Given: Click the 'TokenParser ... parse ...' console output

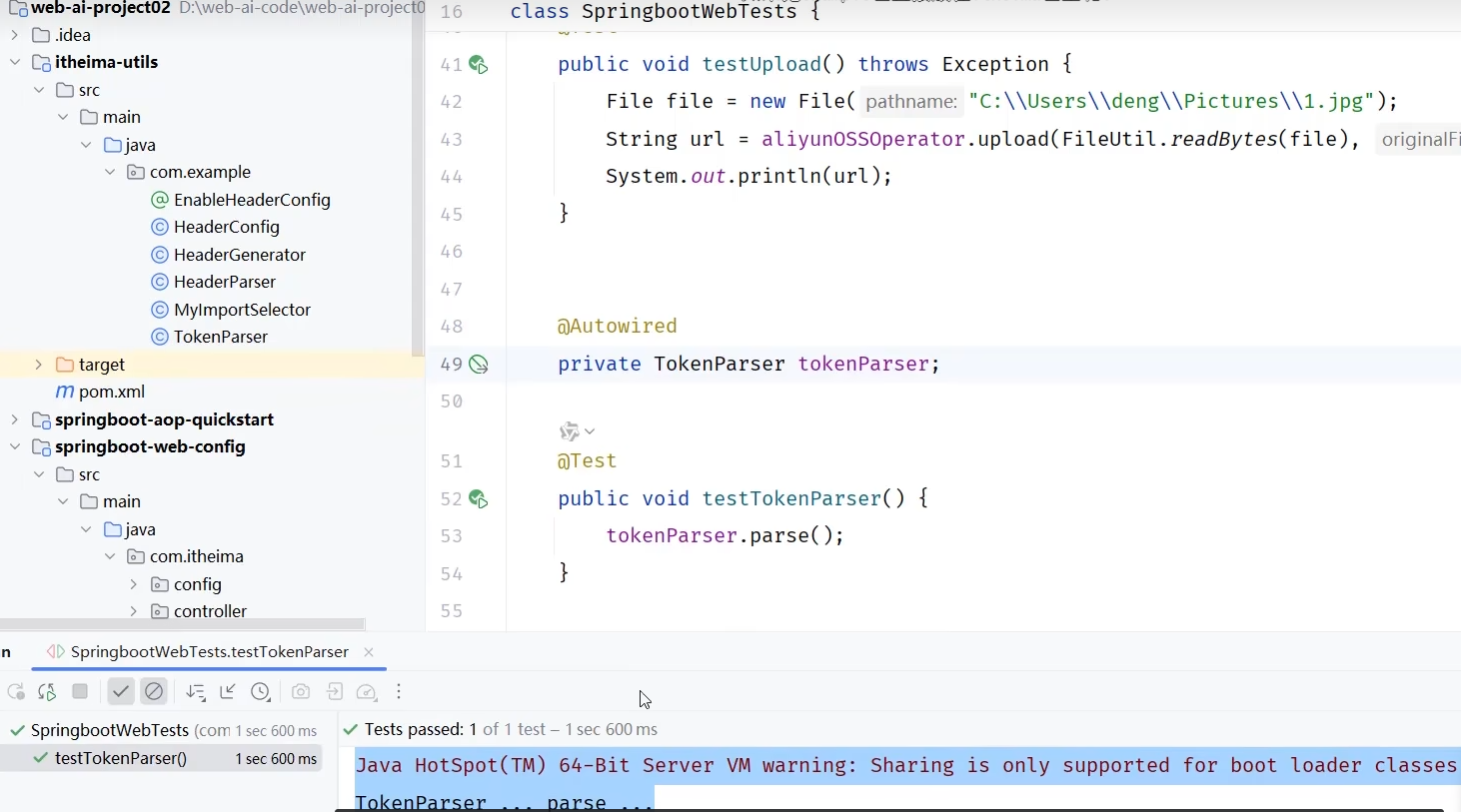Looking at the screenshot, I should click(x=504, y=802).
